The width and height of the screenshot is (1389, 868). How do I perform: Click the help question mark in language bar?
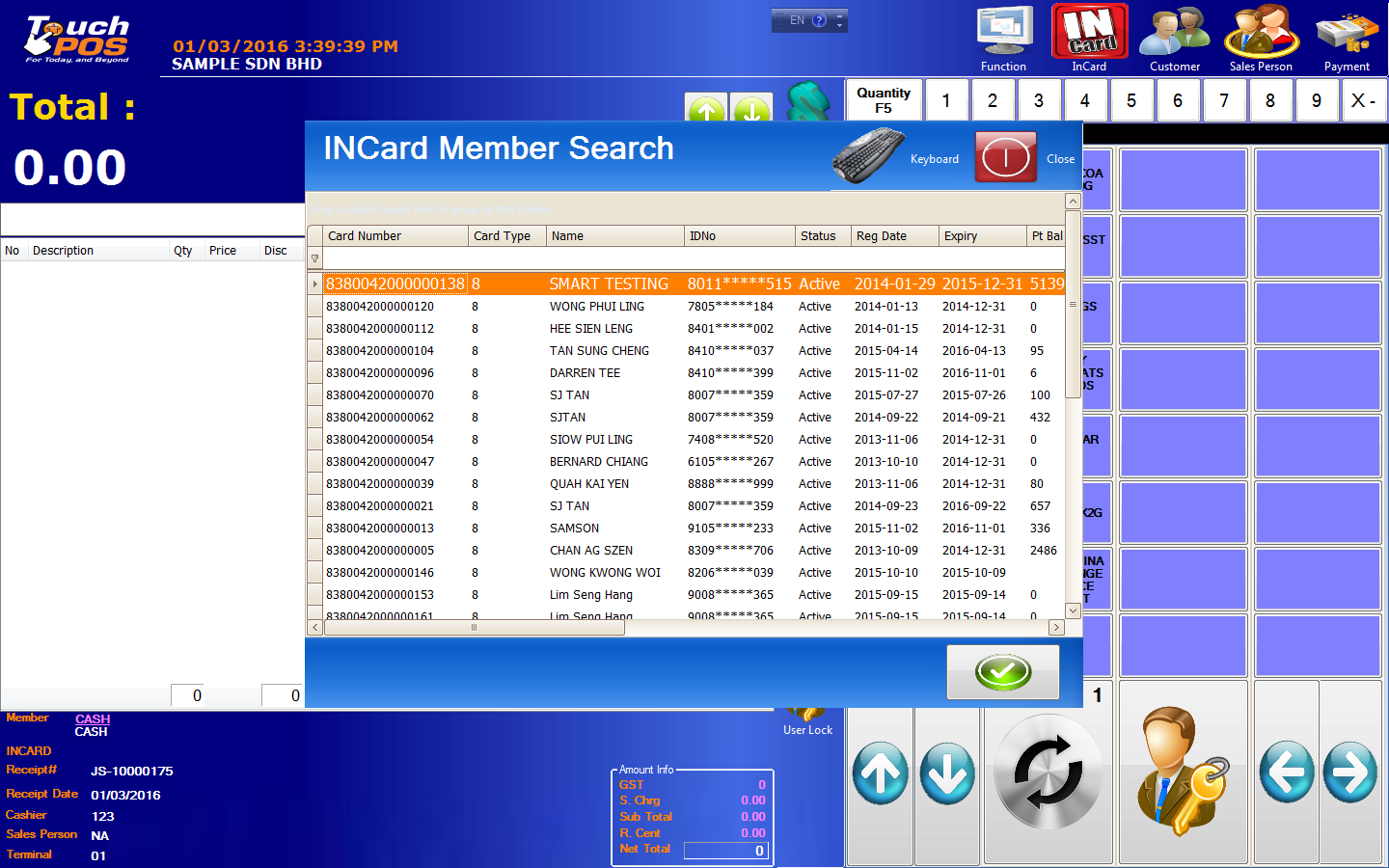(820, 20)
